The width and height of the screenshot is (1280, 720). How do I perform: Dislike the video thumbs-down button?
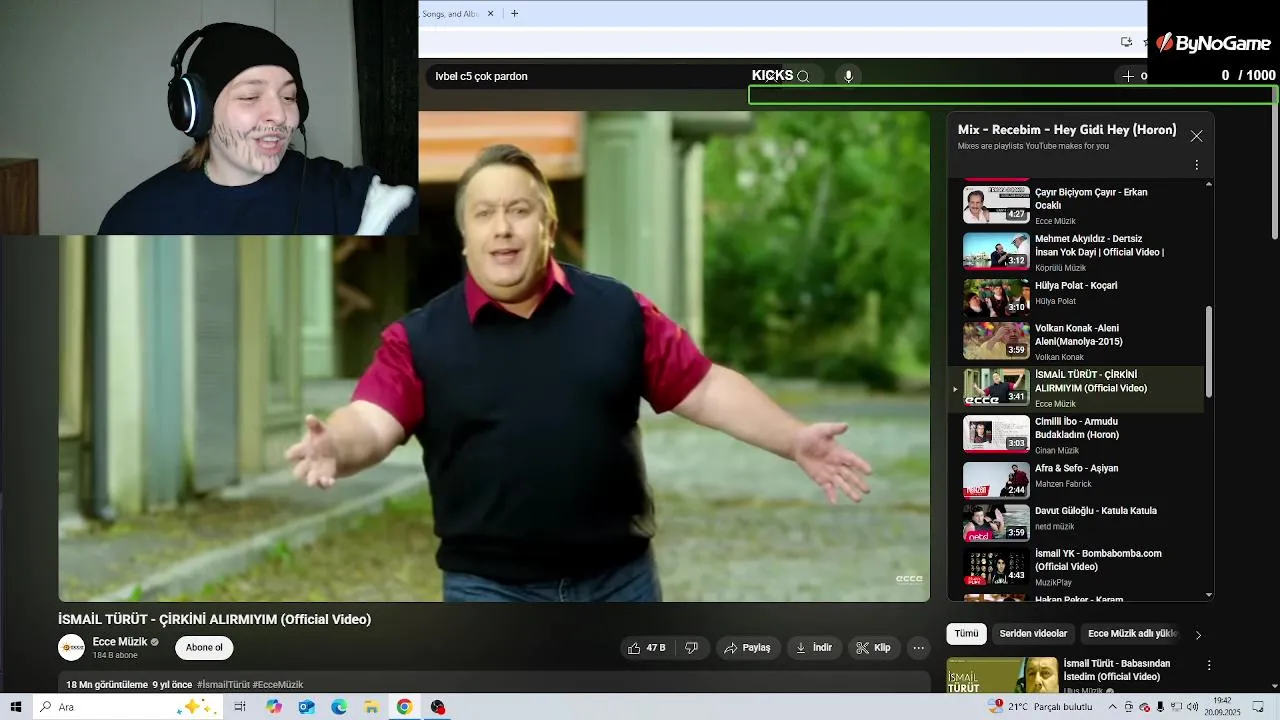coord(691,648)
